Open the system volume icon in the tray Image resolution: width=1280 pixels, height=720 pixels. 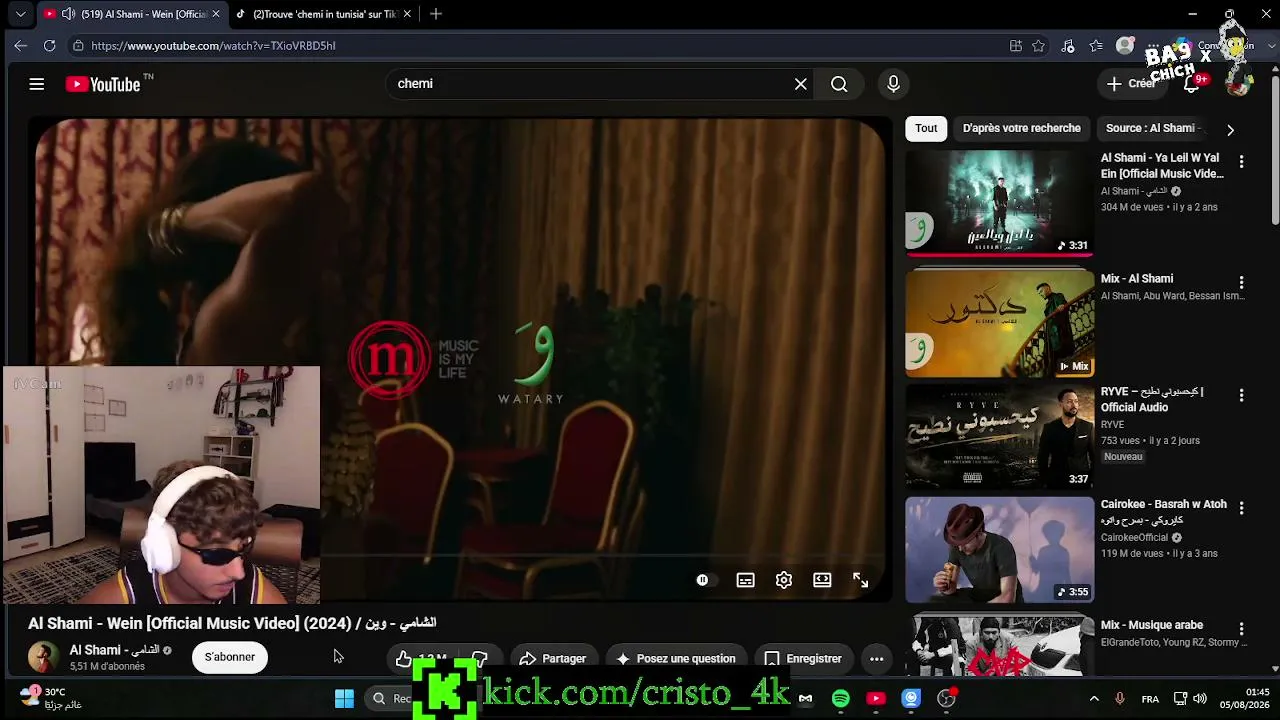(1200, 699)
